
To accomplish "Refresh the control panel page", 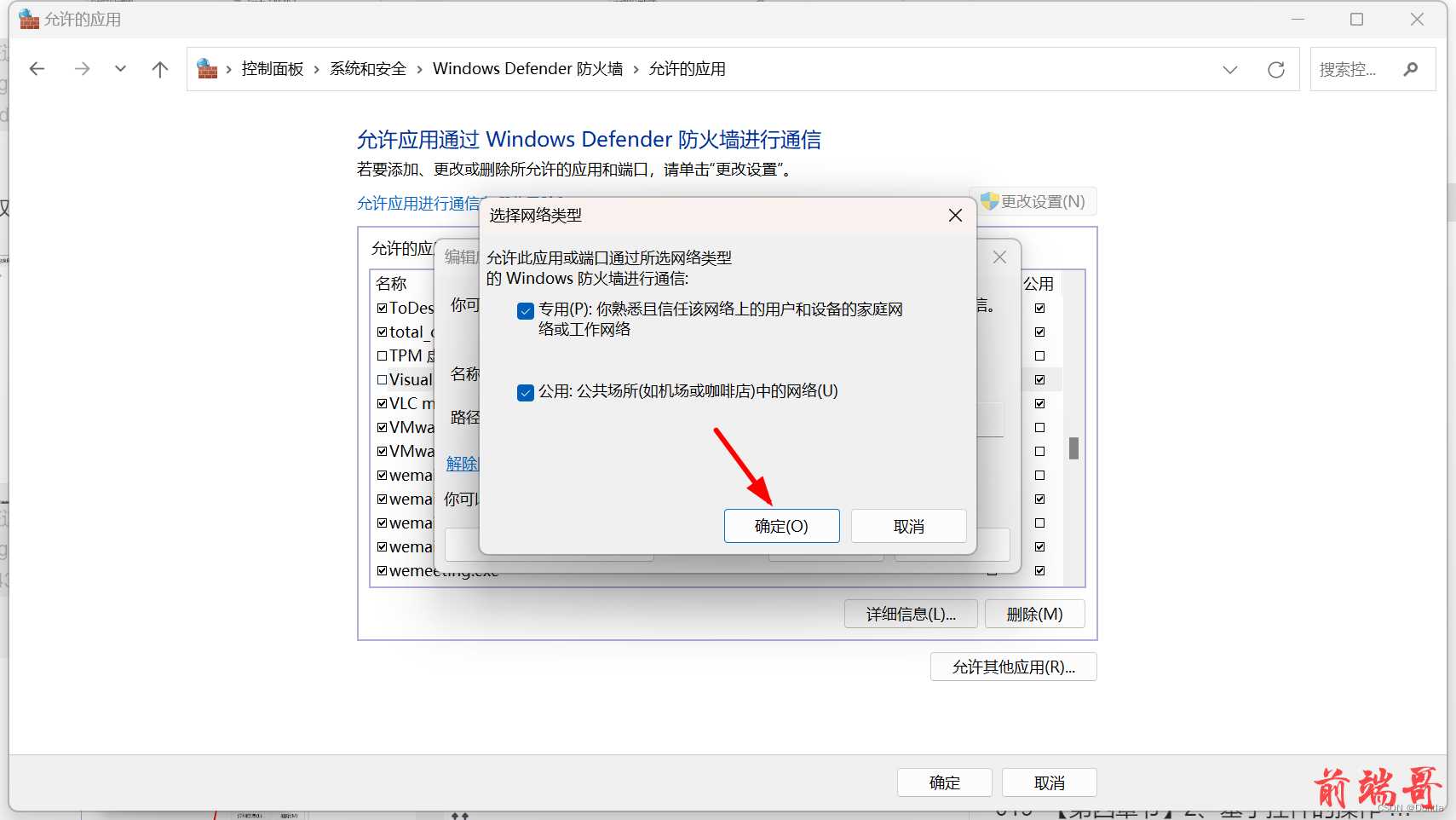I will pos(1275,70).
